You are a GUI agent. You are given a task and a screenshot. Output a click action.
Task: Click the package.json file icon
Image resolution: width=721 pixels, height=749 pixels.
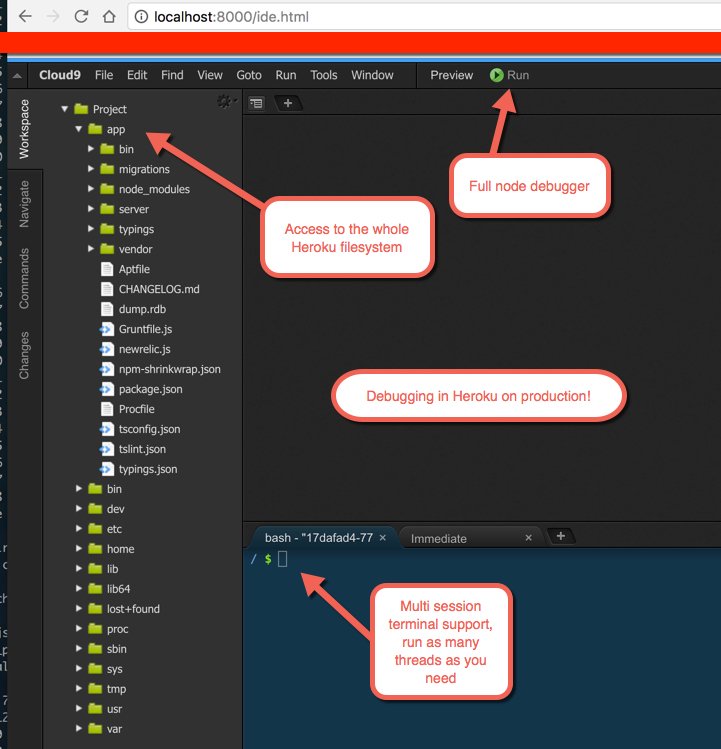pyautogui.click(x=107, y=389)
